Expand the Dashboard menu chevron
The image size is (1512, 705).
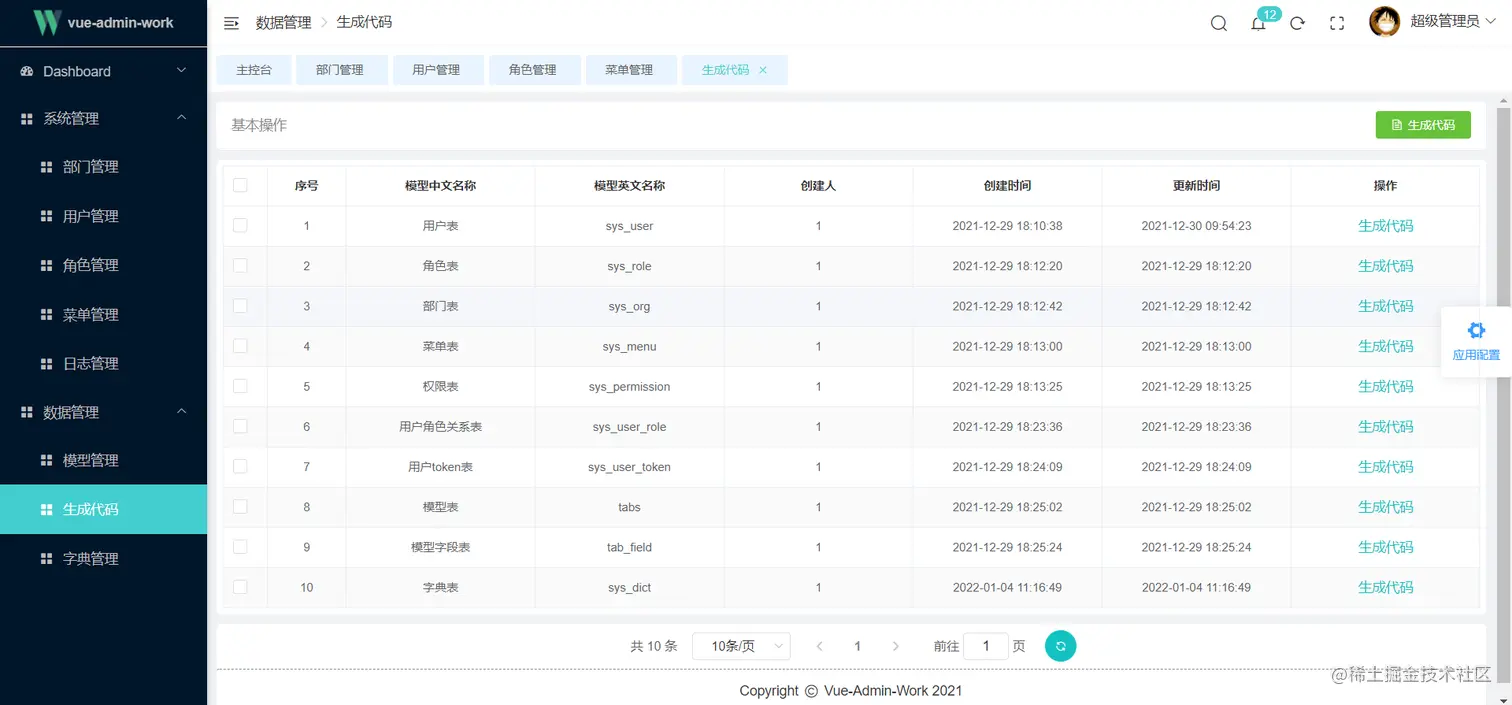[x=181, y=70]
